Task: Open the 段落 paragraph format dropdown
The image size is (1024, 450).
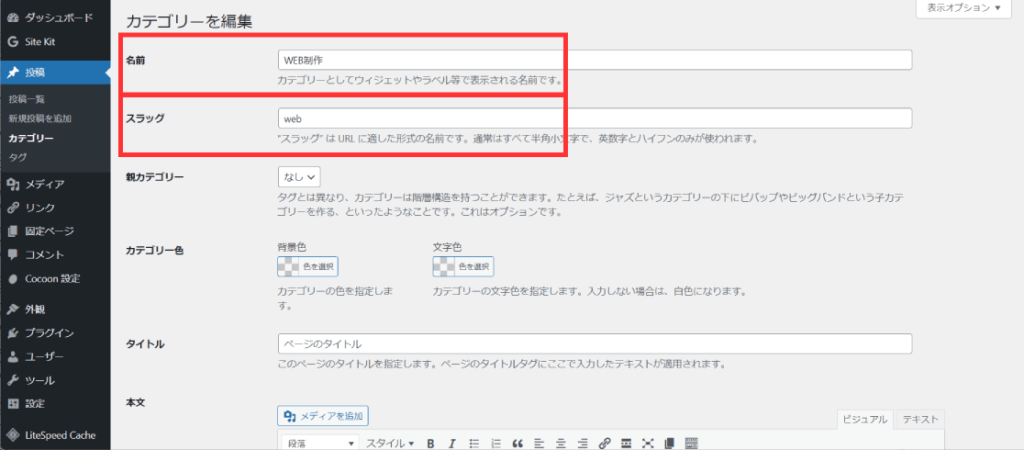Action: [x=320, y=443]
